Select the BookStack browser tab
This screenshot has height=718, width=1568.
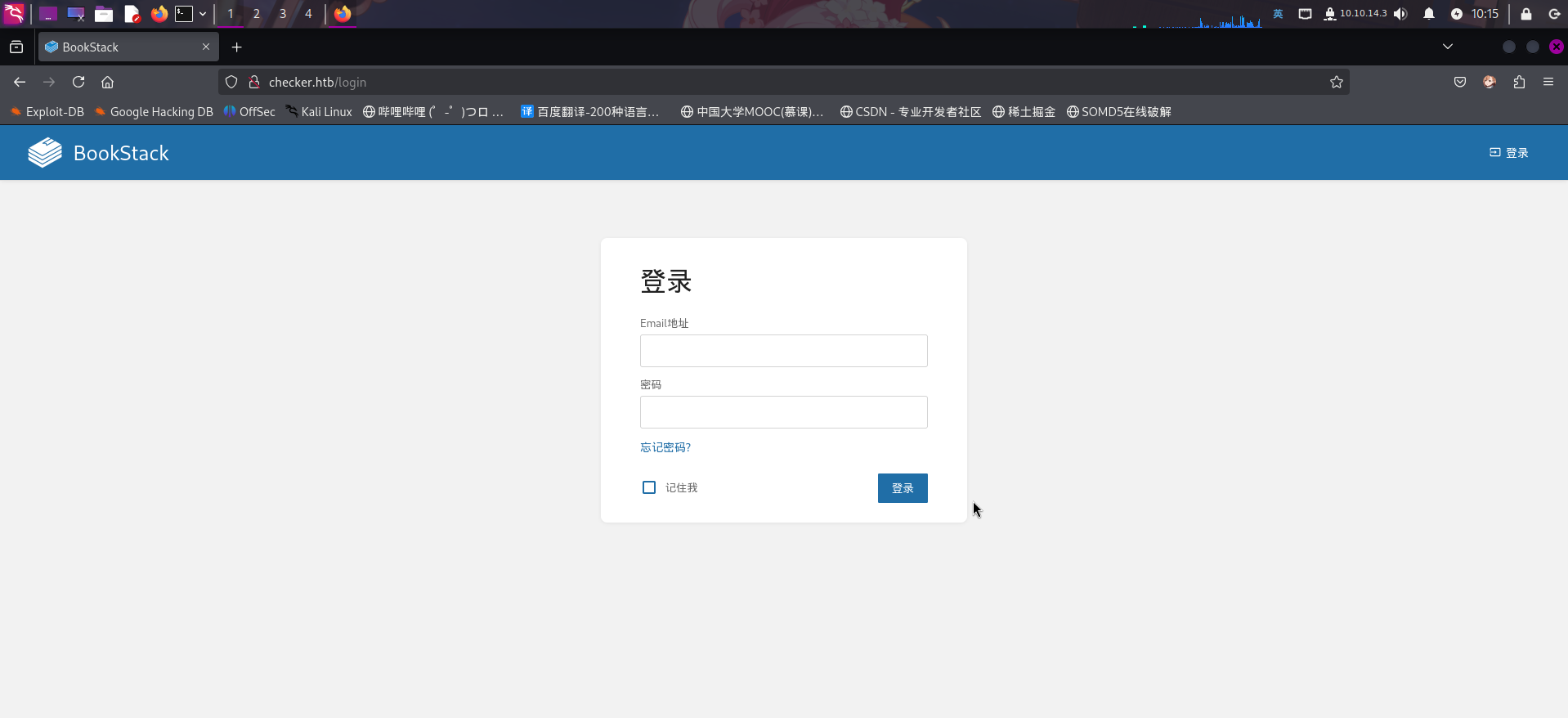coord(128,47)
